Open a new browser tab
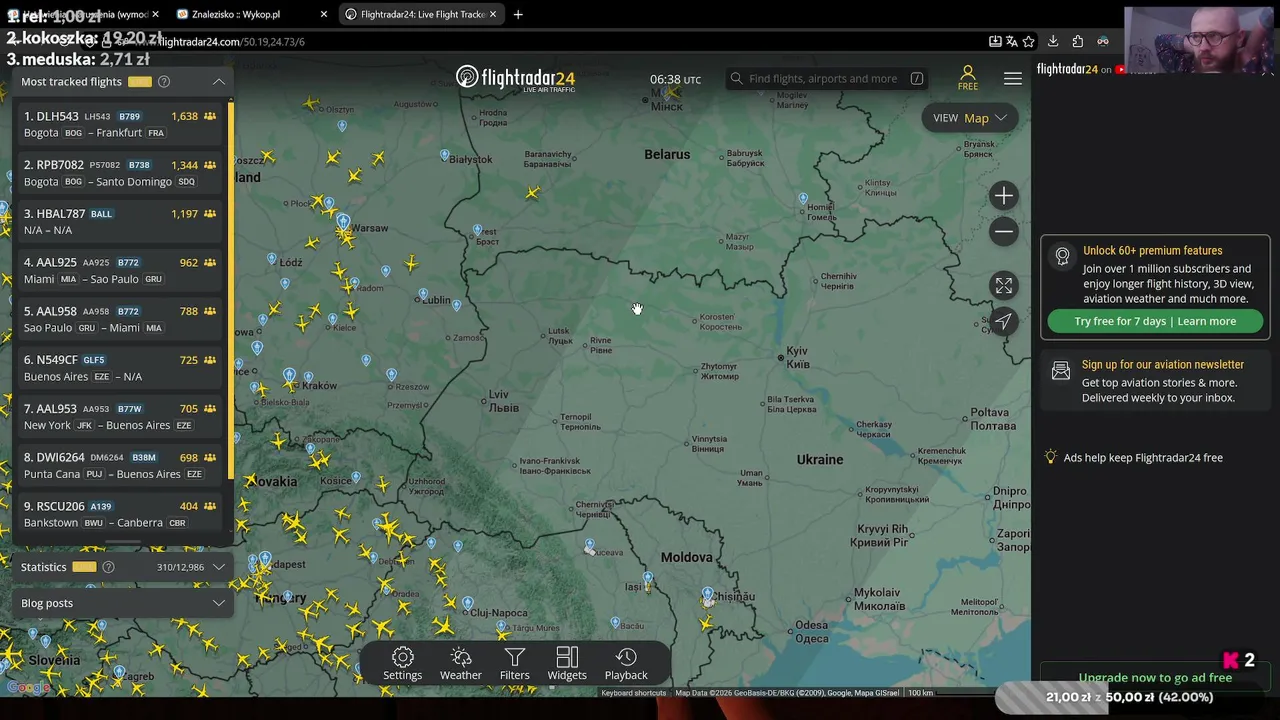 pos(518,14)
